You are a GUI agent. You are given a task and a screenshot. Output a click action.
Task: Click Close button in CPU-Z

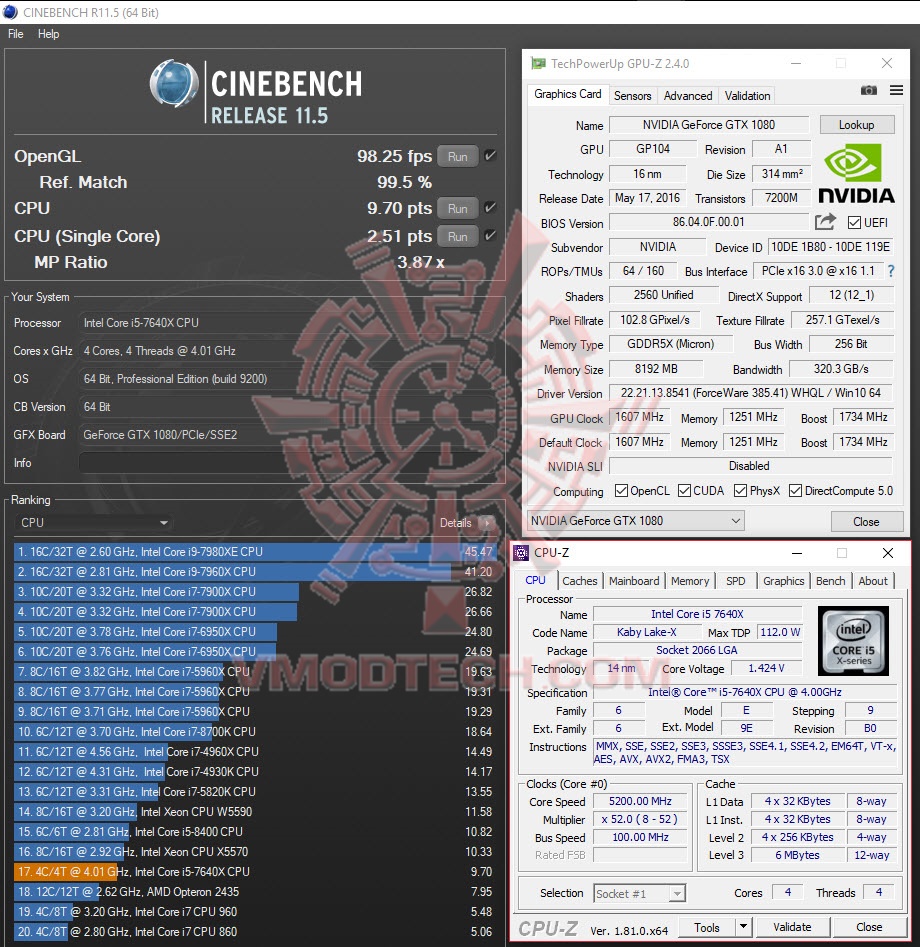[x=869, y=926]
